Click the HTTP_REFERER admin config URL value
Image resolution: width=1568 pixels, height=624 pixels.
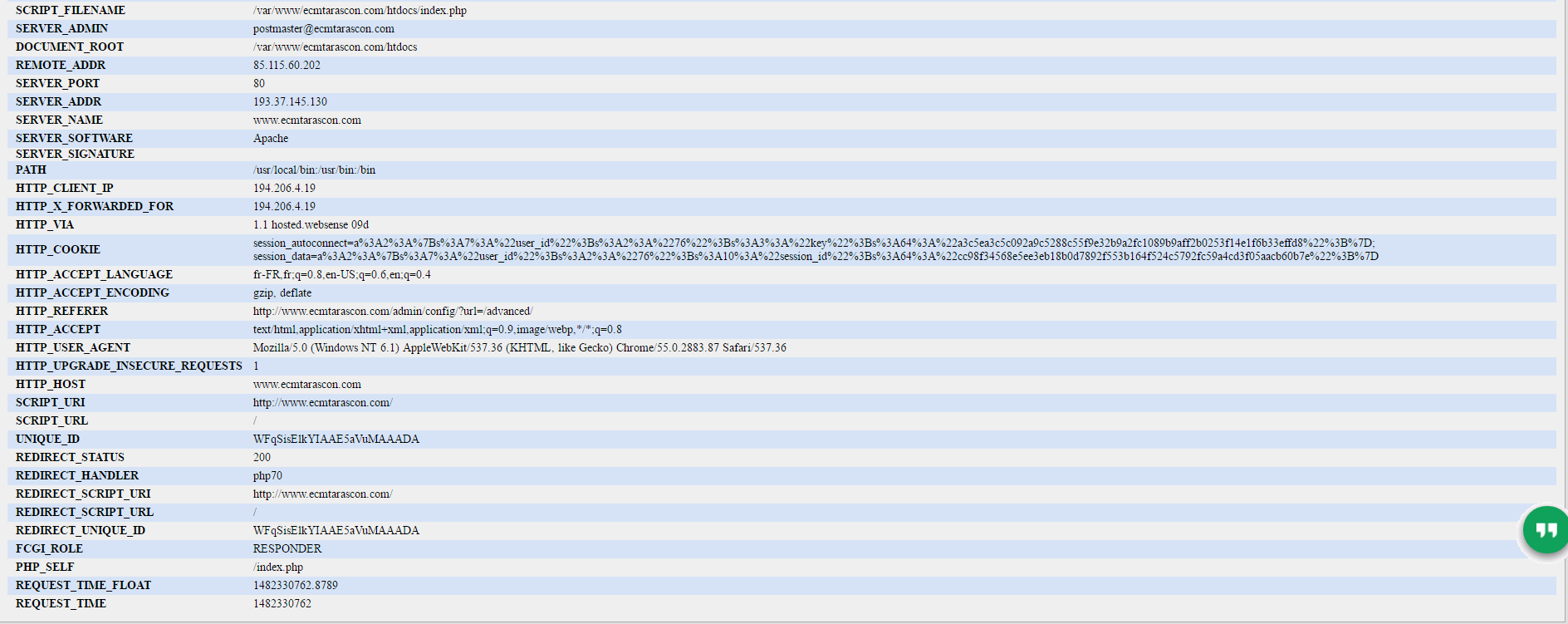coord(392,312)
